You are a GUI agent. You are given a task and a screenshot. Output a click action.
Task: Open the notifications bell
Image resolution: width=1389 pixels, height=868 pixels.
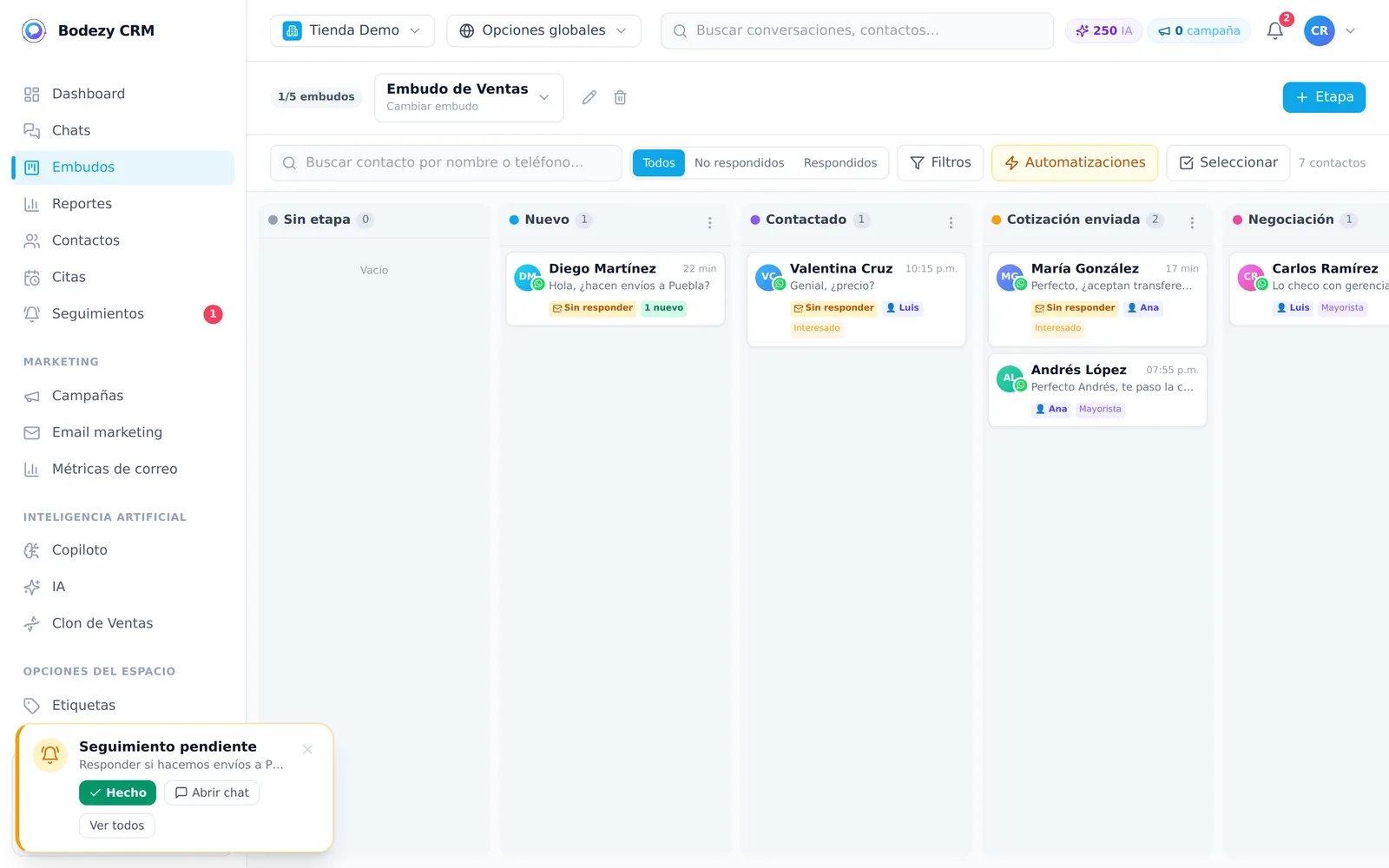(x=1274, y=30)
